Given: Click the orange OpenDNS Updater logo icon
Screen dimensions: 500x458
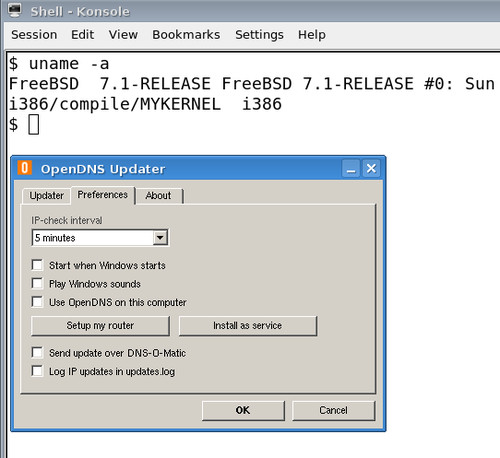Looking at the screenshot, I should click(25, 168).
